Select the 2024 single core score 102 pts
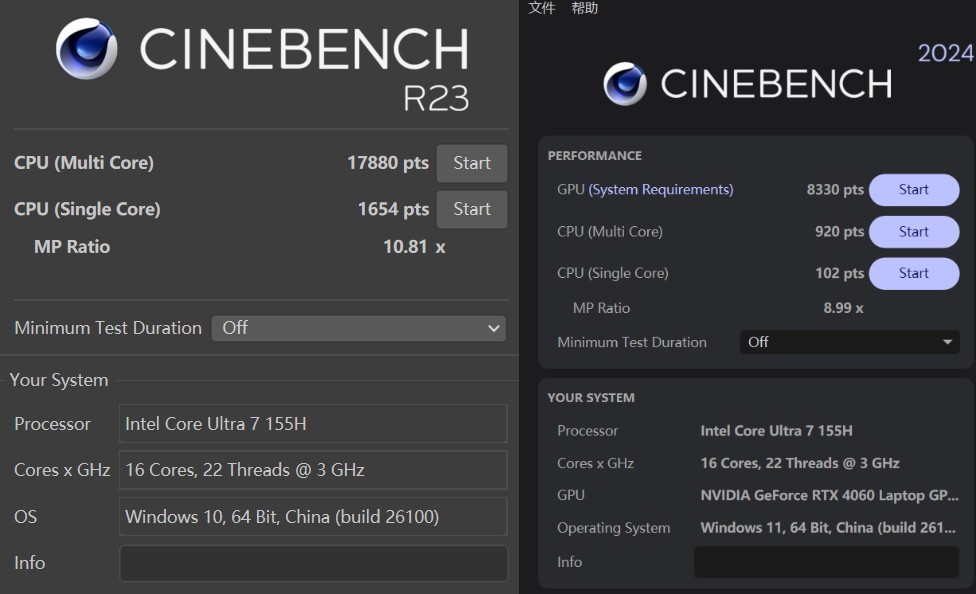The height and width of the screenshot is (594, 976). 839,273
